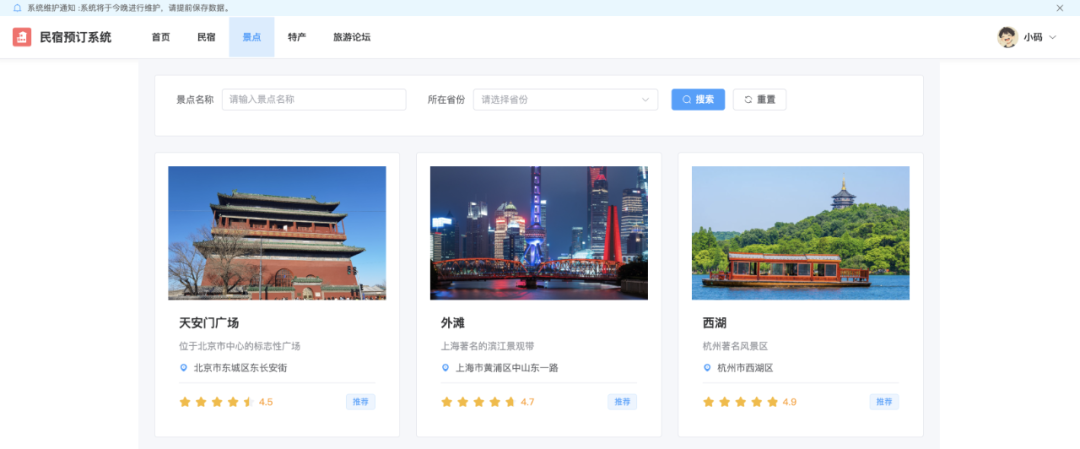Select the 景点 navigation tab

point(251,37)
